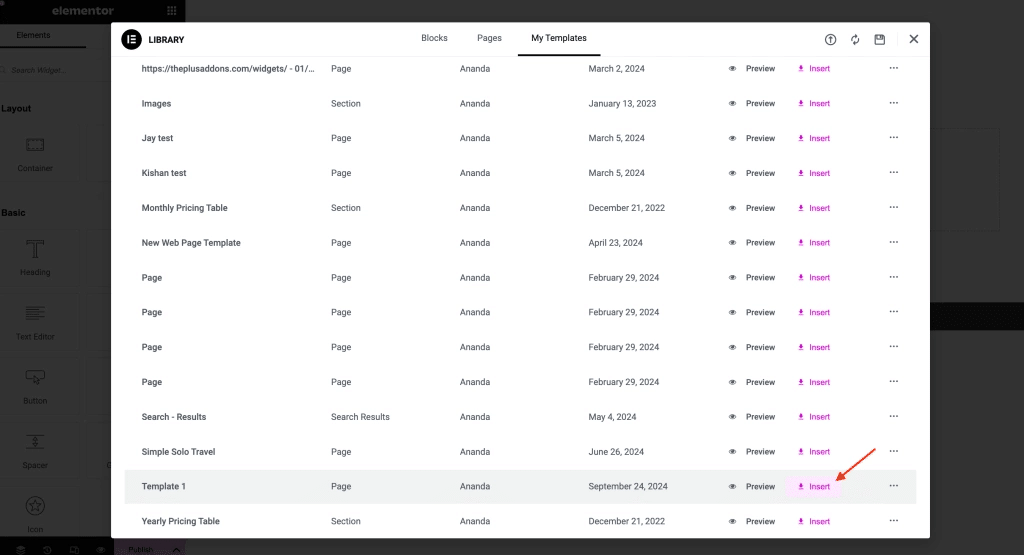Preview the Jay test template
1024x555 pixels.
click(752, 138)
